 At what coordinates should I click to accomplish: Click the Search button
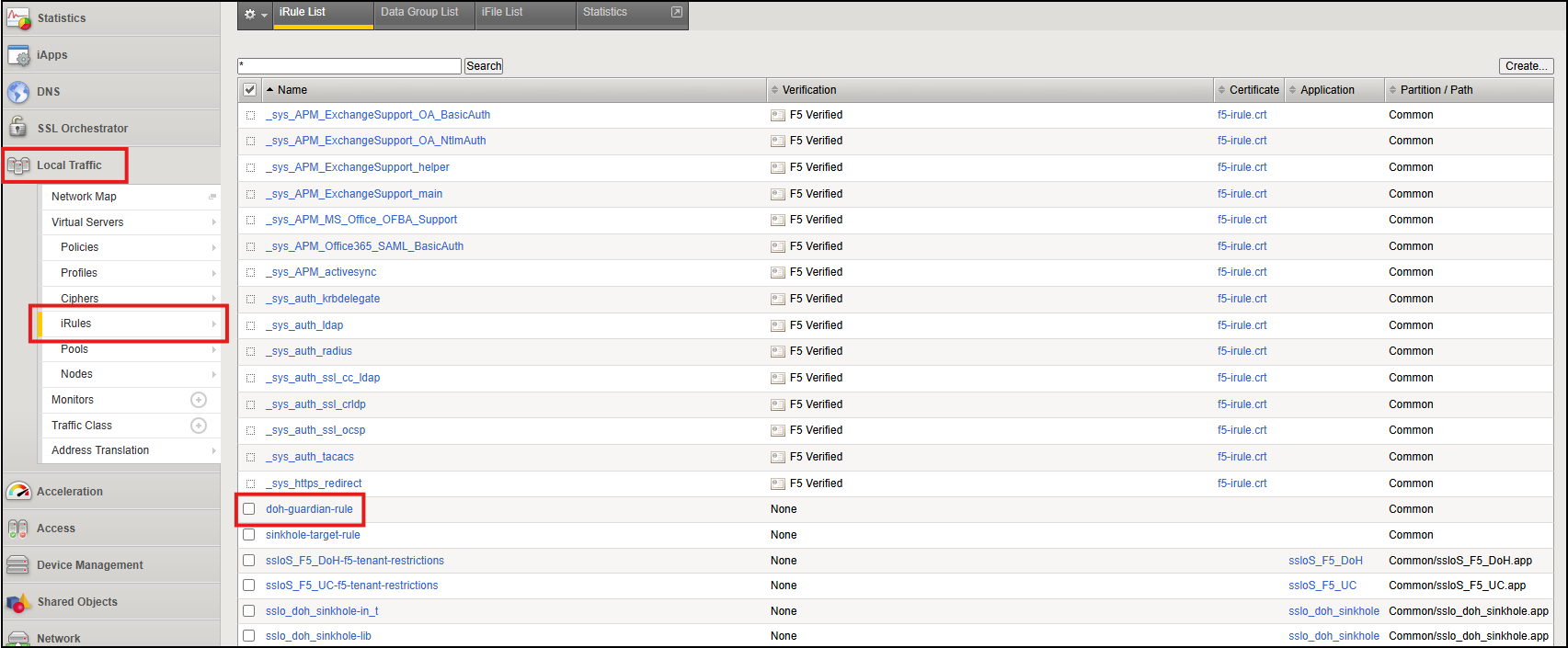[x=484, y=66]
